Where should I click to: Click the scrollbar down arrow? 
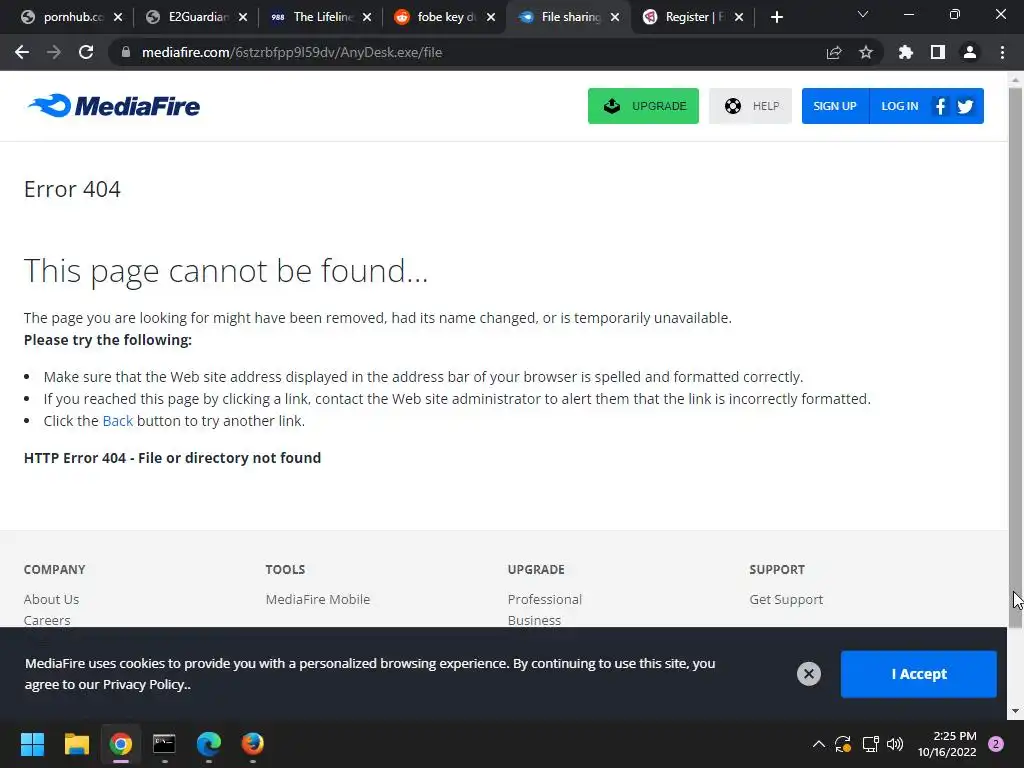click(x=1016, y=711)
